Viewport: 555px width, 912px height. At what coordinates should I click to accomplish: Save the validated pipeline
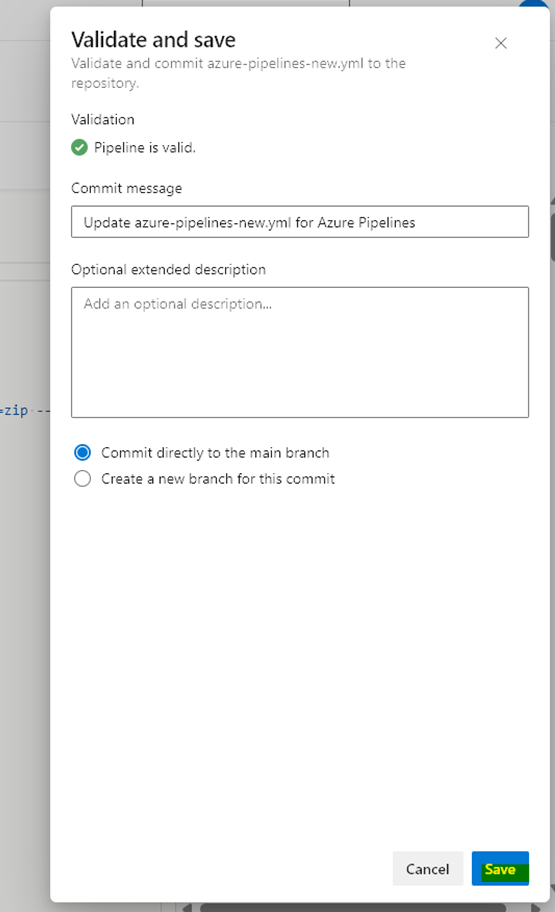tap(500, 869)
